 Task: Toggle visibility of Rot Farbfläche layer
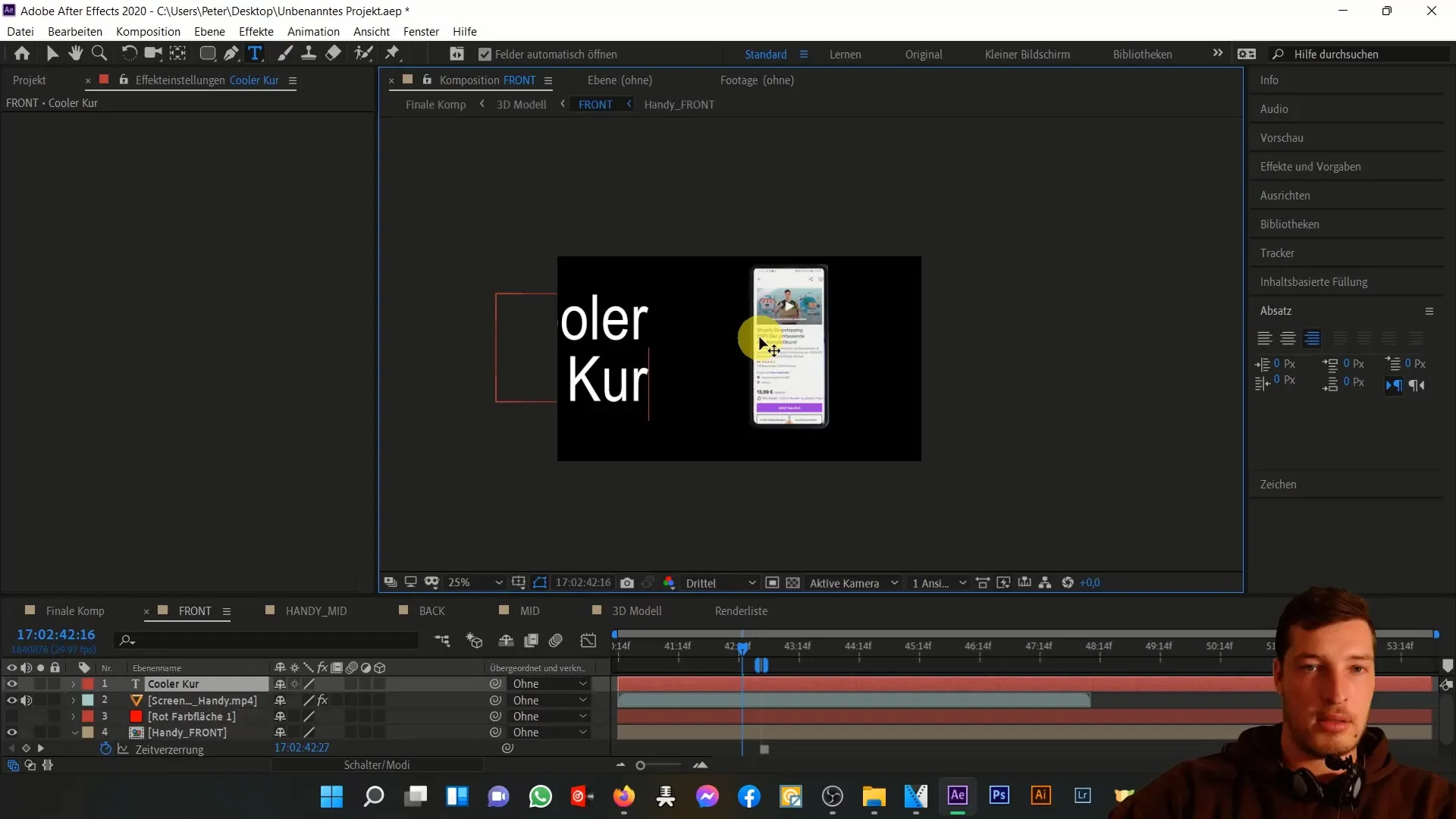coord(11,716)
